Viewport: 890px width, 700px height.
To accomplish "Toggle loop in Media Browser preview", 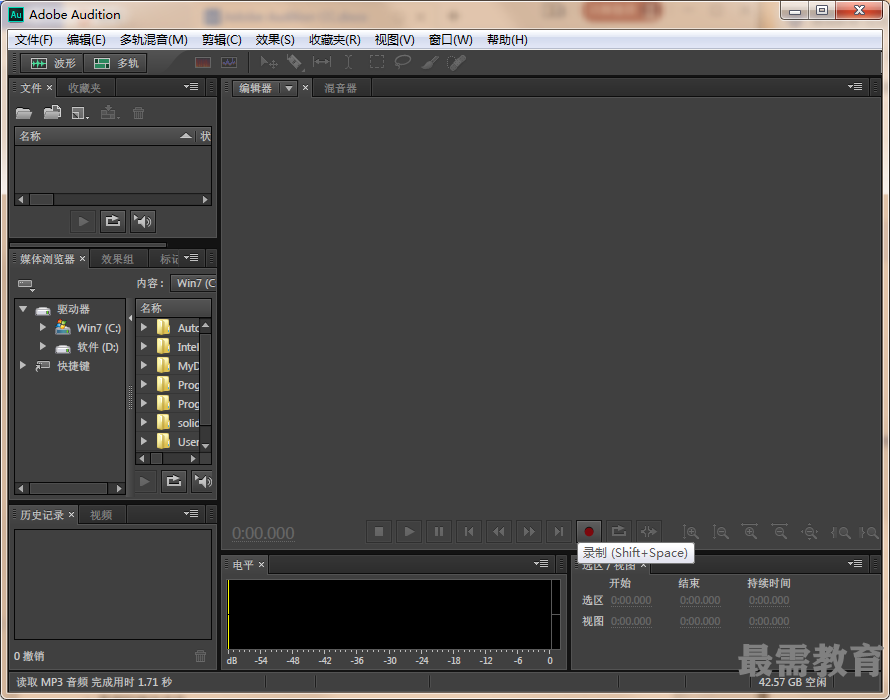I will [x=174, y=481].
